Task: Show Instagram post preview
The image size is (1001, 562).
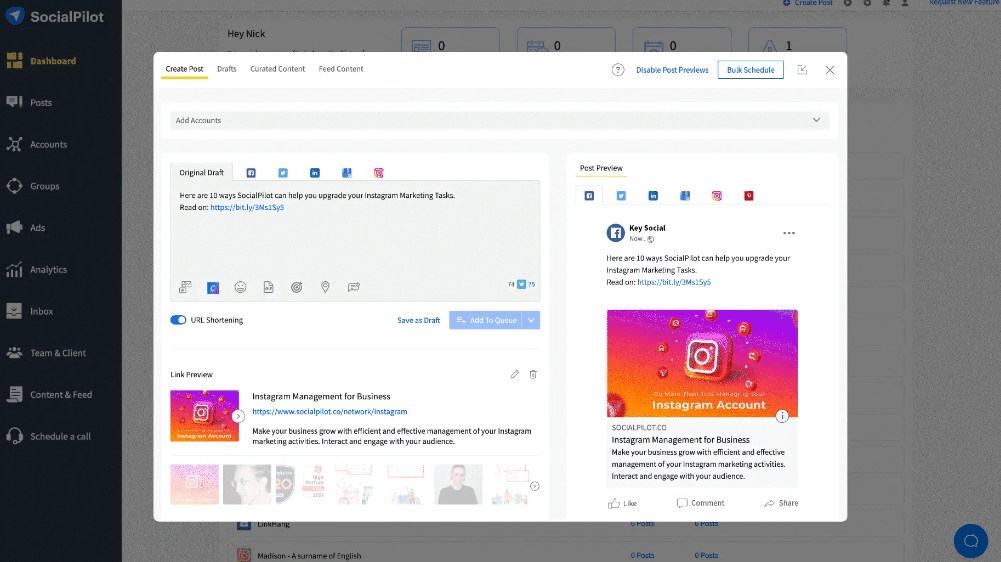Action: tap(717, 196)
